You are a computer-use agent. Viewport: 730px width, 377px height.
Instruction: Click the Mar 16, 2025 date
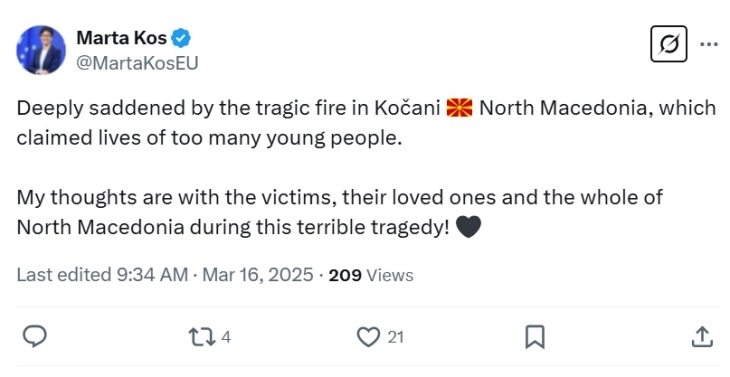coord(257,275)
